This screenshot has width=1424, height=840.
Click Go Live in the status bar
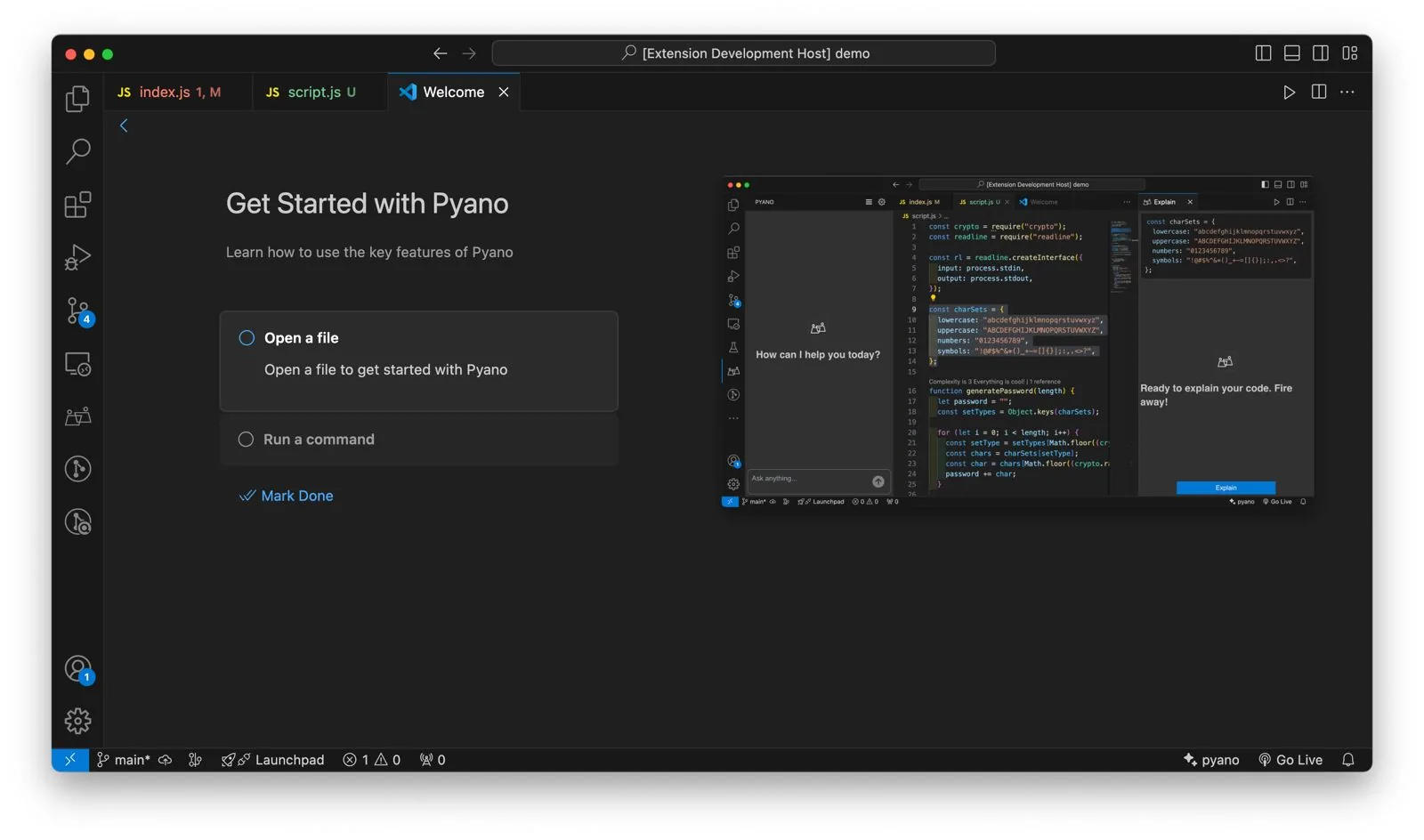(1290, 760)
